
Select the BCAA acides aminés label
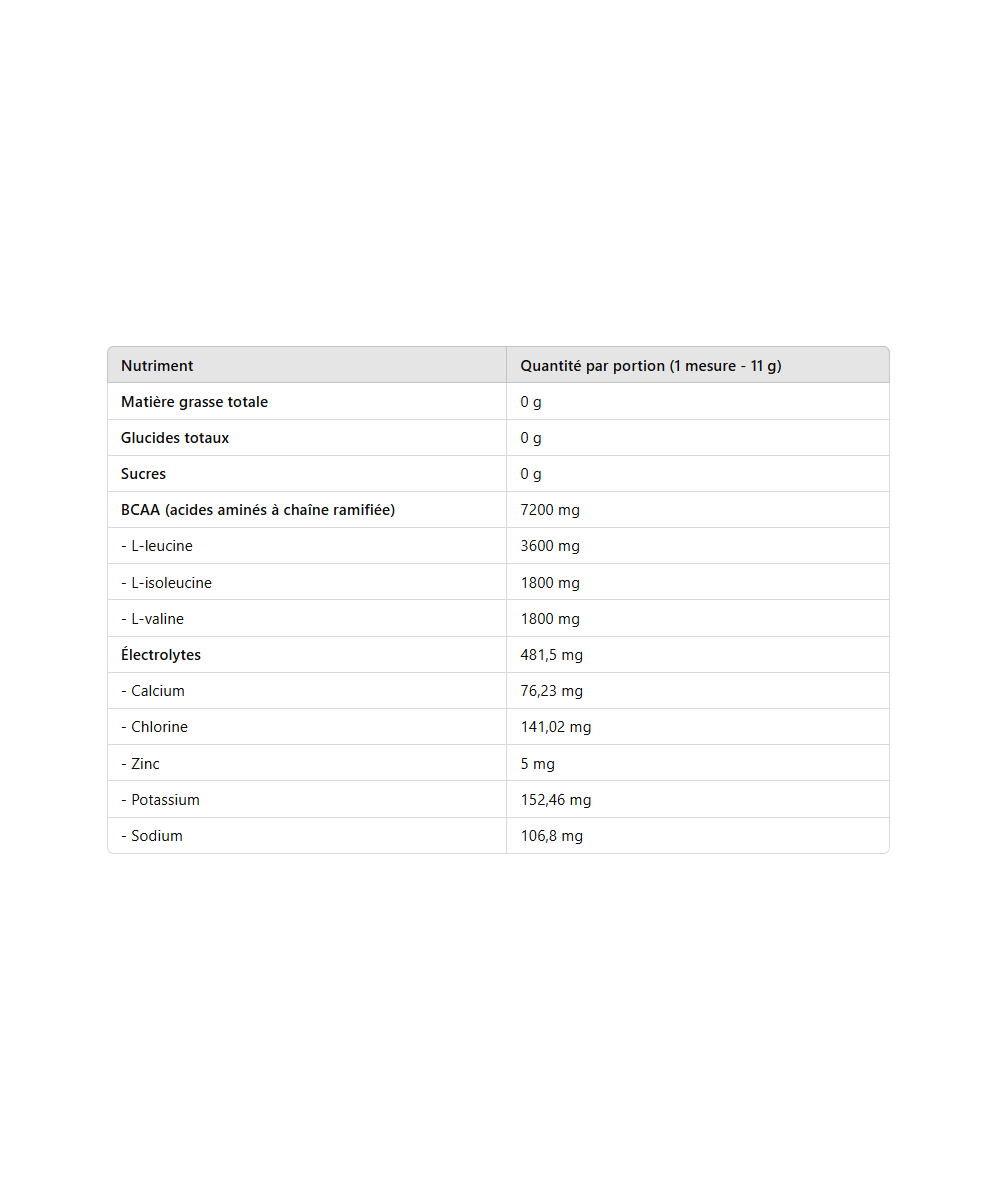pos(258,510)
